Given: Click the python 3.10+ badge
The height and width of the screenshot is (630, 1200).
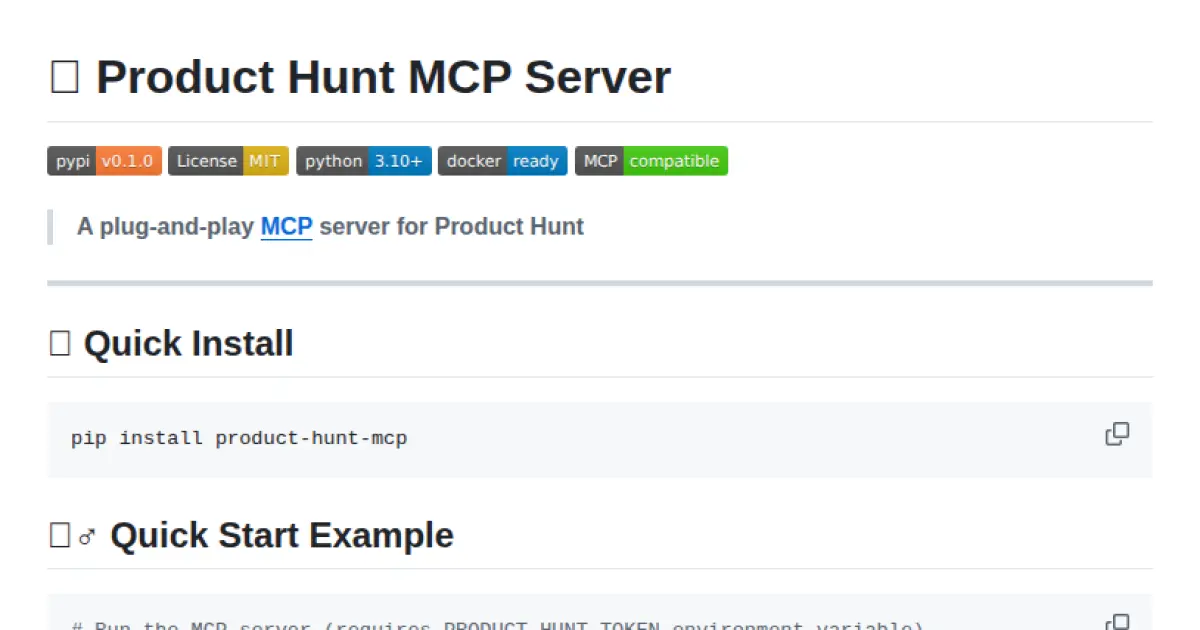Looking at the screenshot, I should [363, 161].
